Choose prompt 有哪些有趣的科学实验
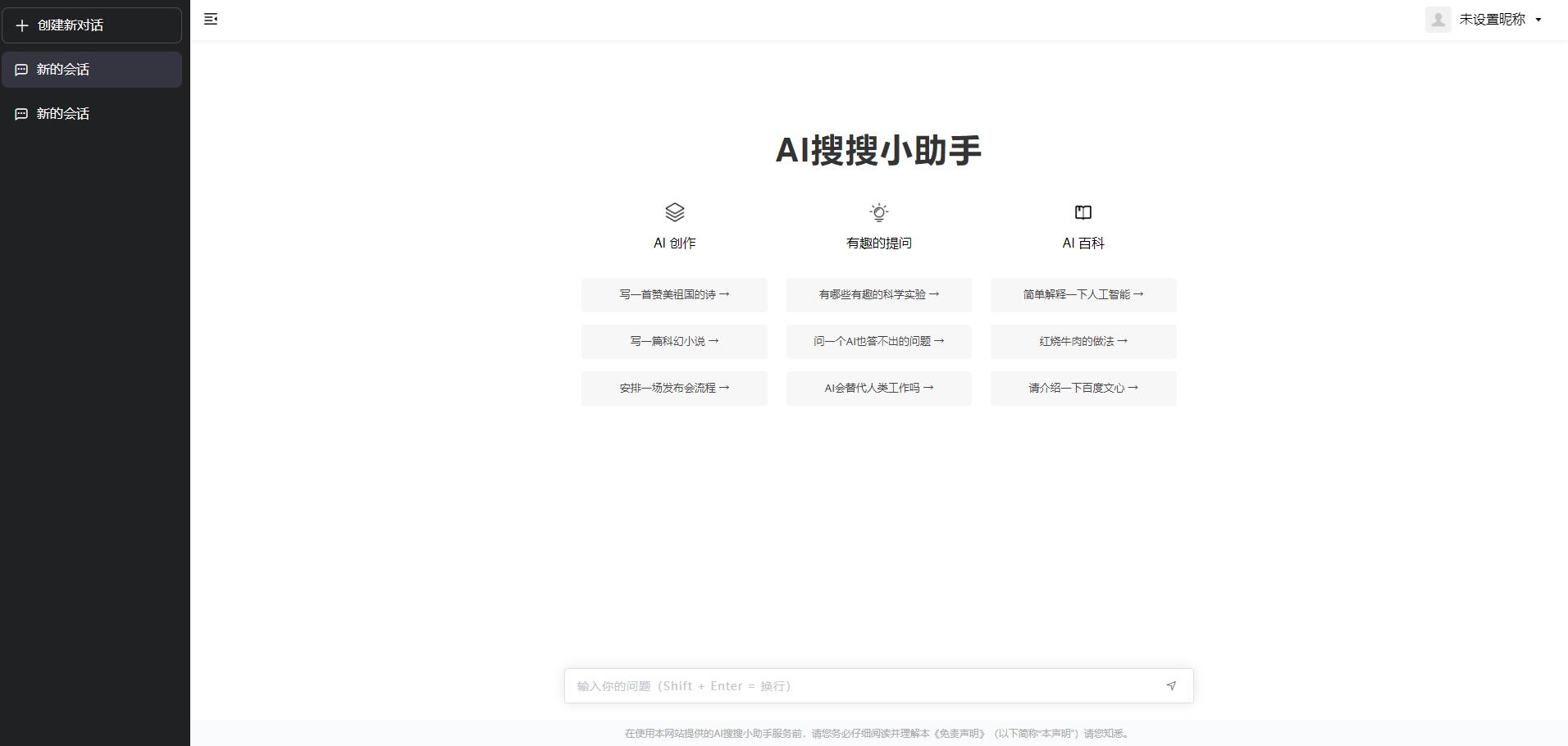 point(879,295)
